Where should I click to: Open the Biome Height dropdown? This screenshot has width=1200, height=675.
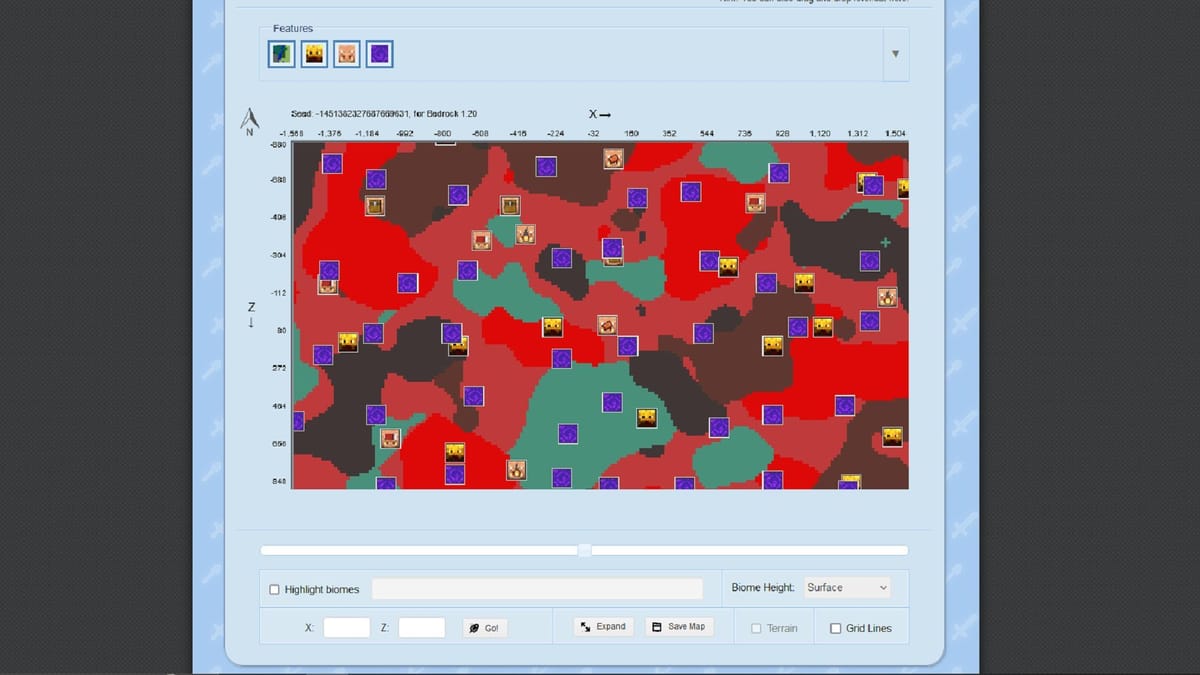[x=846, y=587]
